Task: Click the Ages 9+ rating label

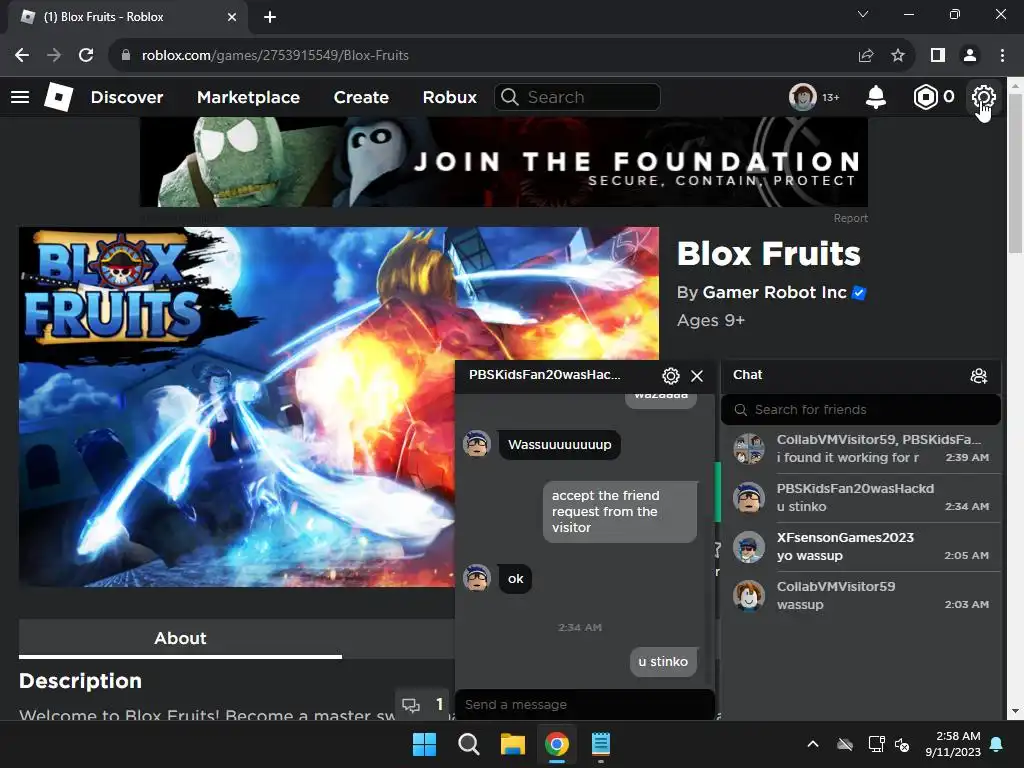Action: 711,321
